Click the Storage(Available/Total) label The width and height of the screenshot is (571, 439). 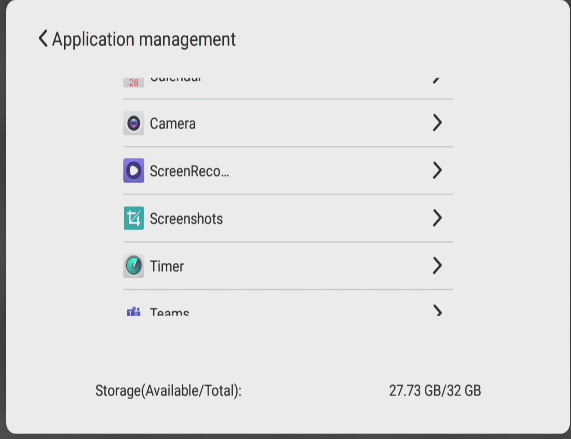click(x=168, y=391)
